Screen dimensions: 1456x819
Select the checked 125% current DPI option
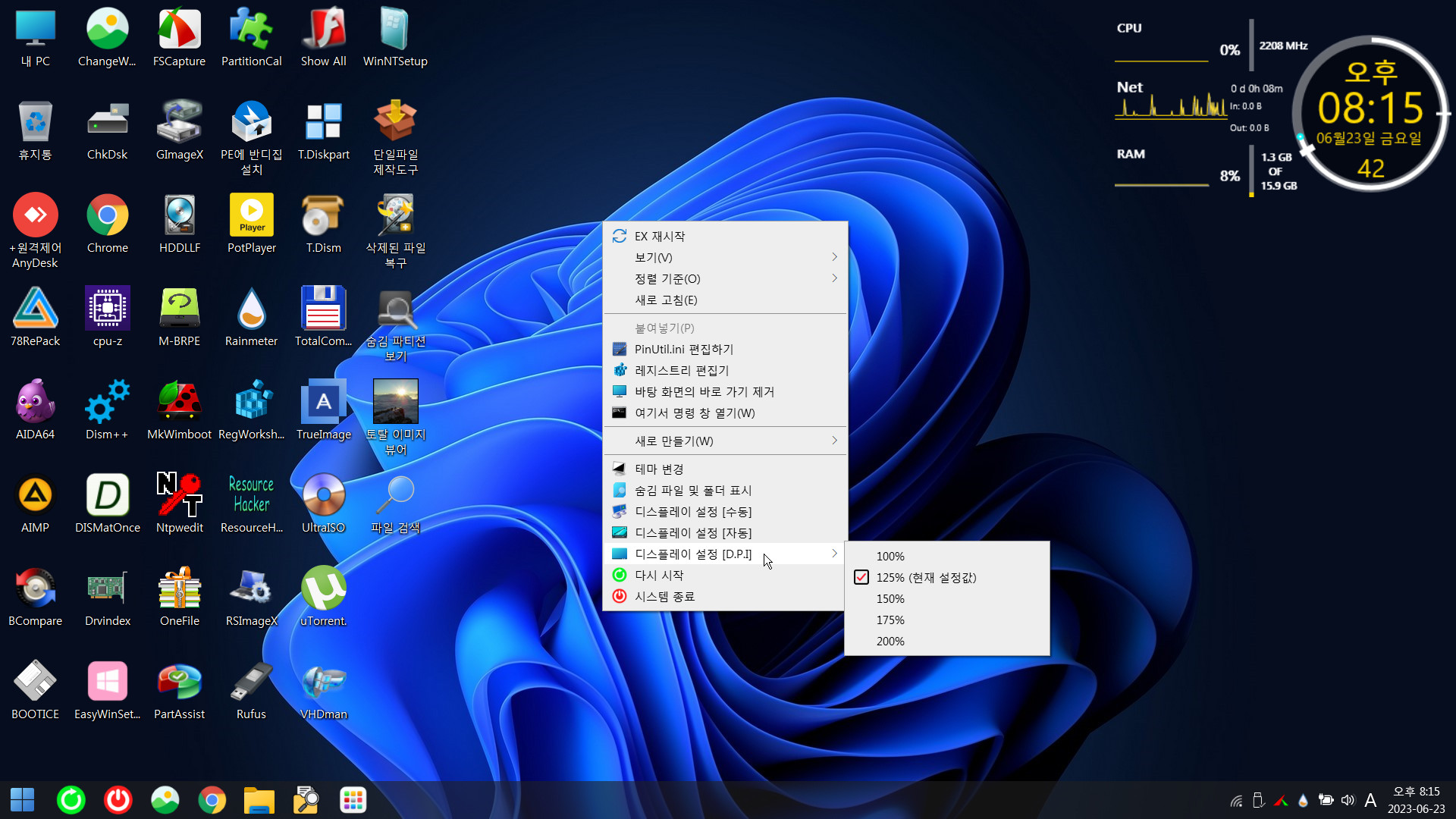(x=947, y=577)
